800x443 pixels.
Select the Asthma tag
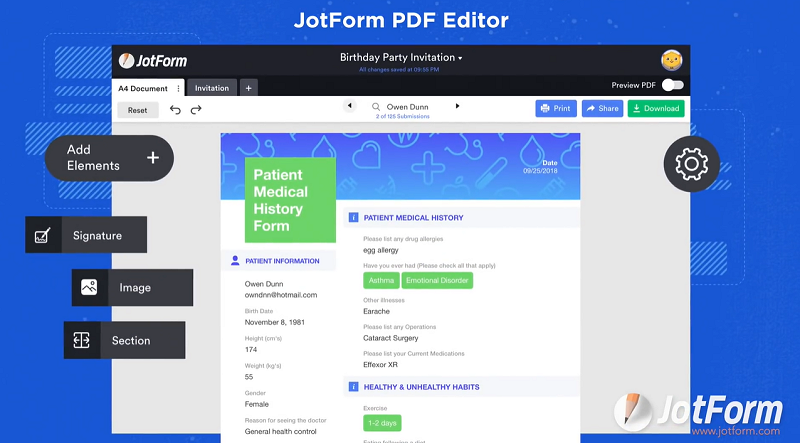pos(381,280)
